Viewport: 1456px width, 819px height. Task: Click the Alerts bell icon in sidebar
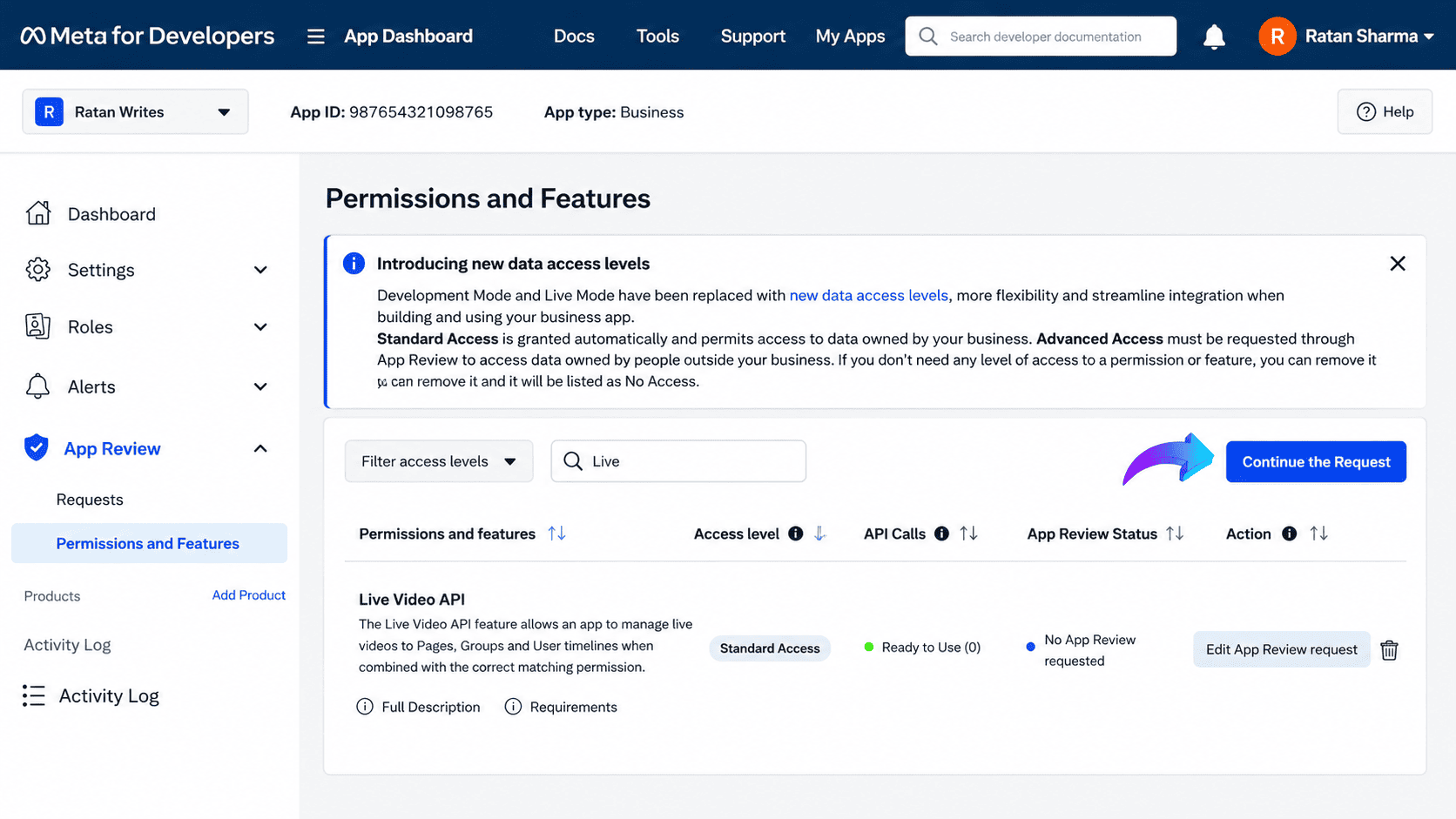tap(37, 386)
